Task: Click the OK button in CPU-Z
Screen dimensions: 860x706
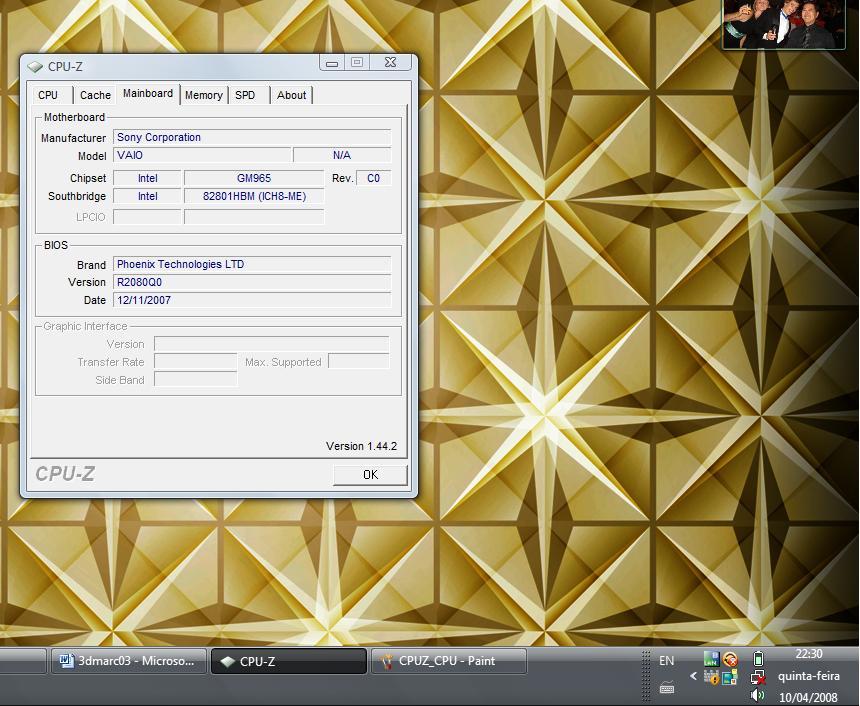Action: pos(370,475)
